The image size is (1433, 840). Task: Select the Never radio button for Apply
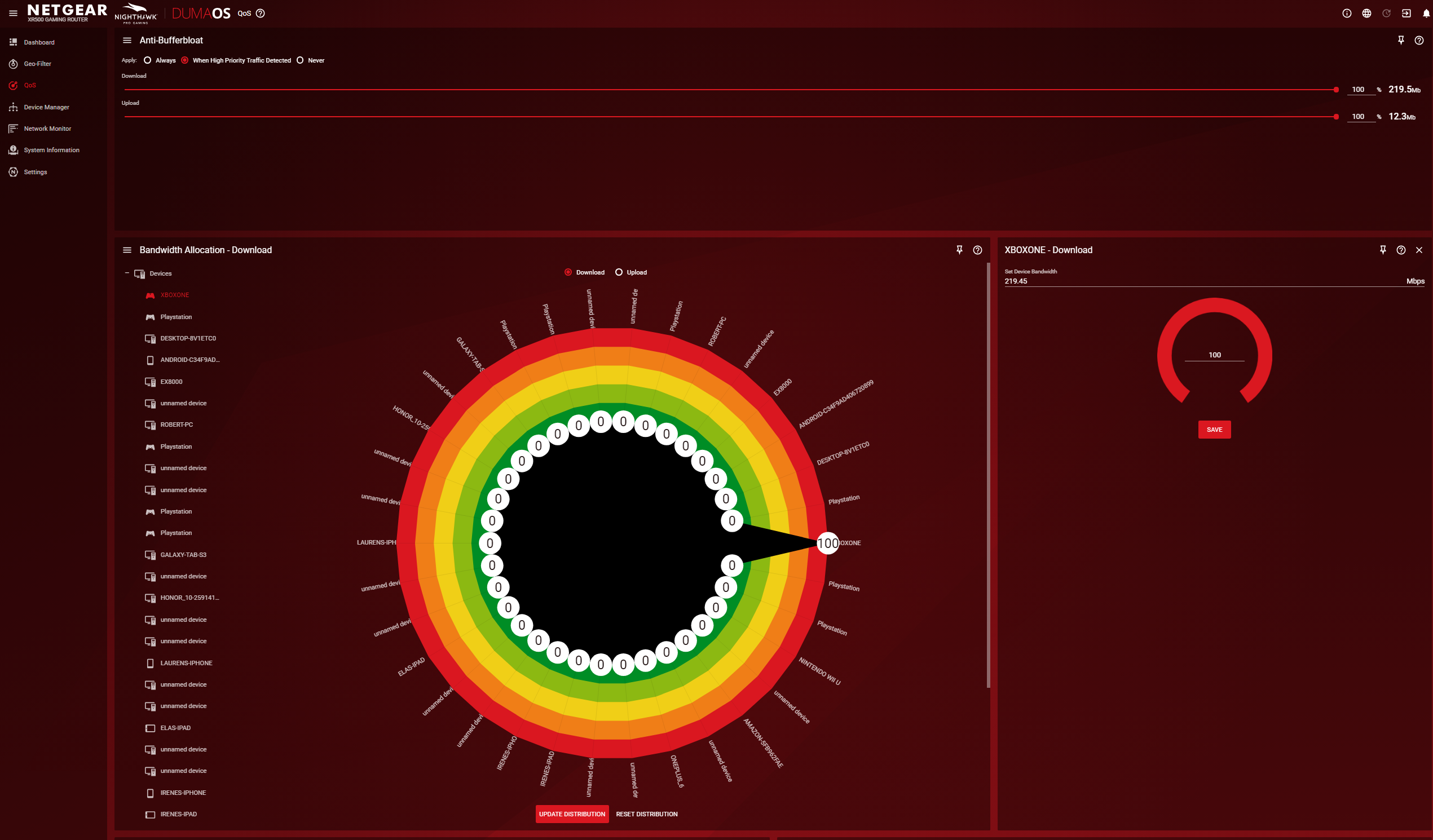300,60
